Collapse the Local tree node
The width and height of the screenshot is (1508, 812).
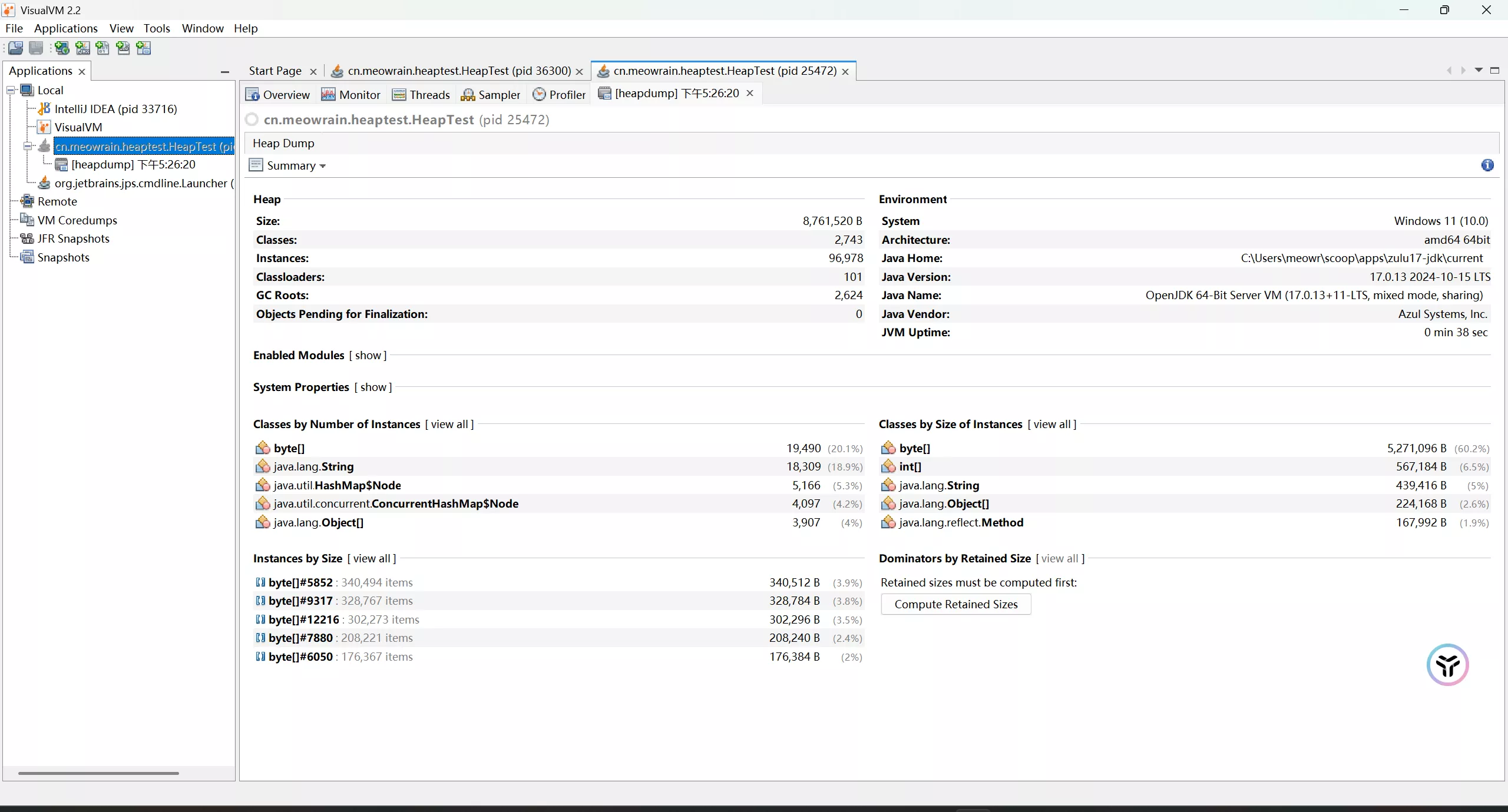(x=11, y=90)
